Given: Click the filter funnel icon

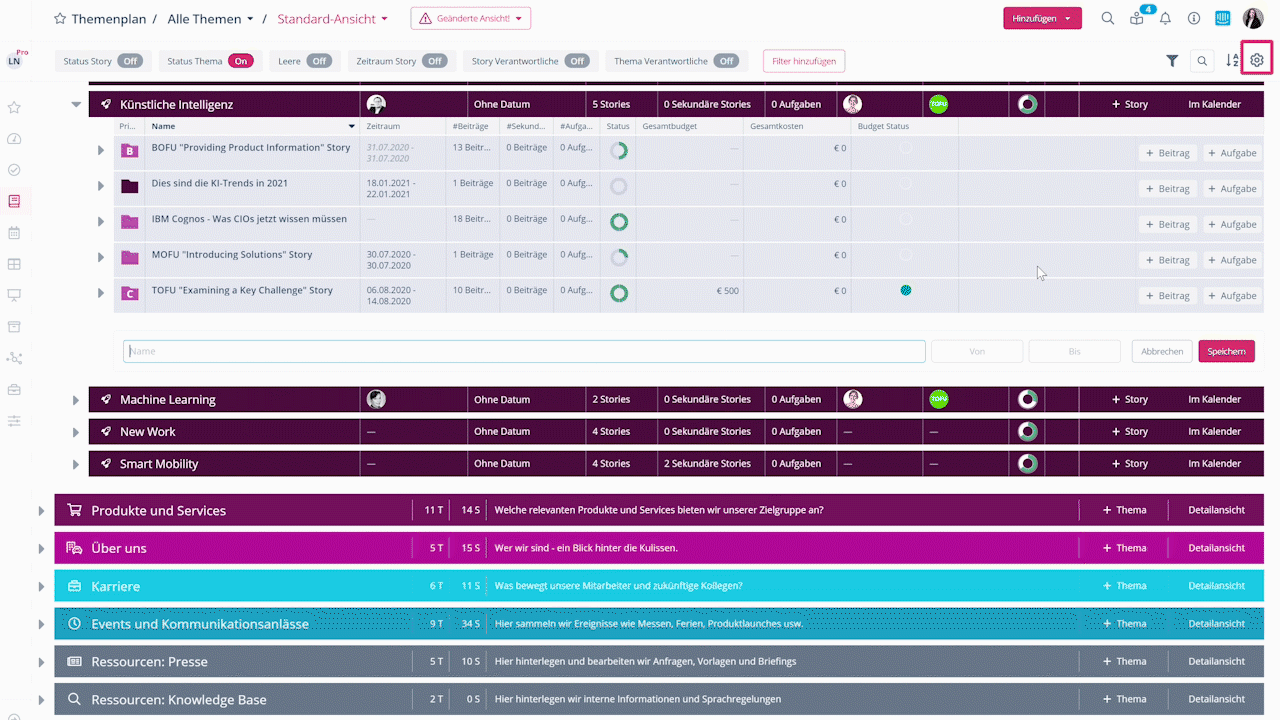Looking at the screenshot, I should (1172, 61).
